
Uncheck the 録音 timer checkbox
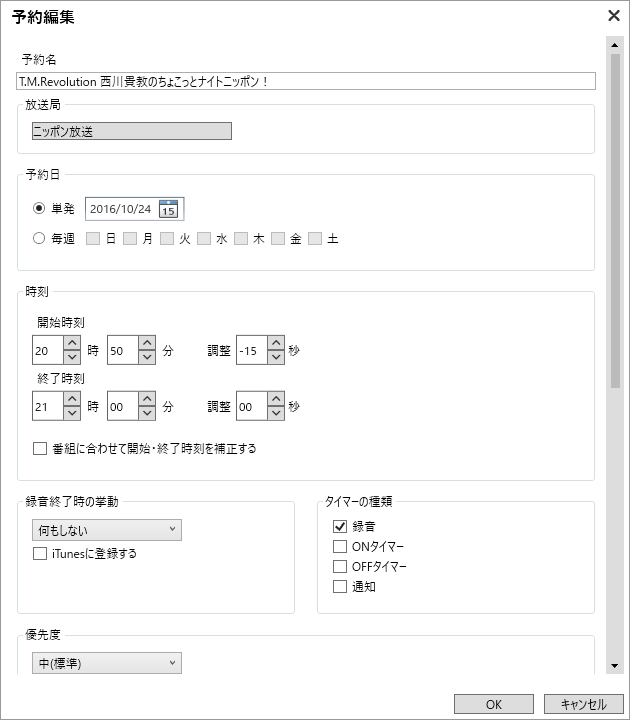(340, 526)
